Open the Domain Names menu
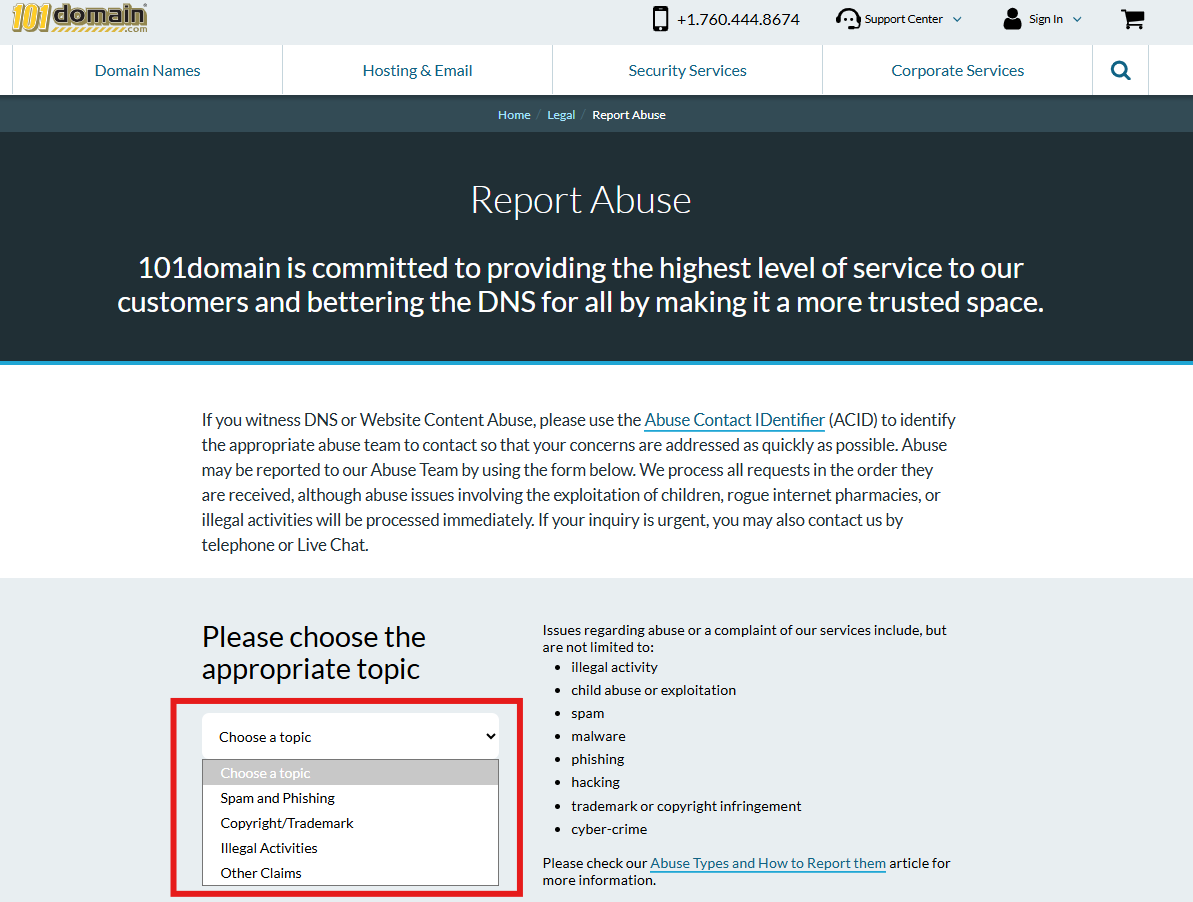1193x902 pixels. point(147,71)
